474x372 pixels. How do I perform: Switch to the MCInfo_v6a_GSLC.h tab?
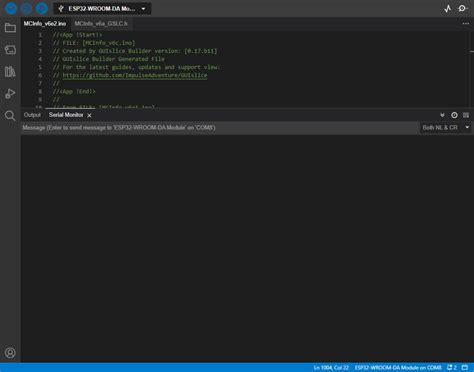pos(101,24)
